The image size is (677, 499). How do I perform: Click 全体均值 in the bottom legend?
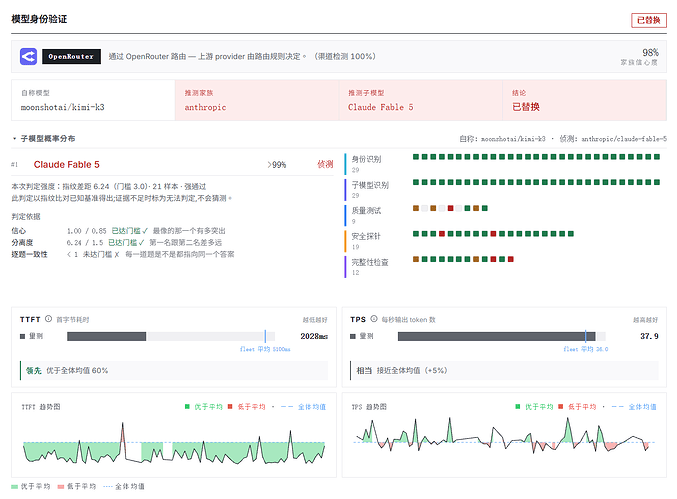pos(124,486)
